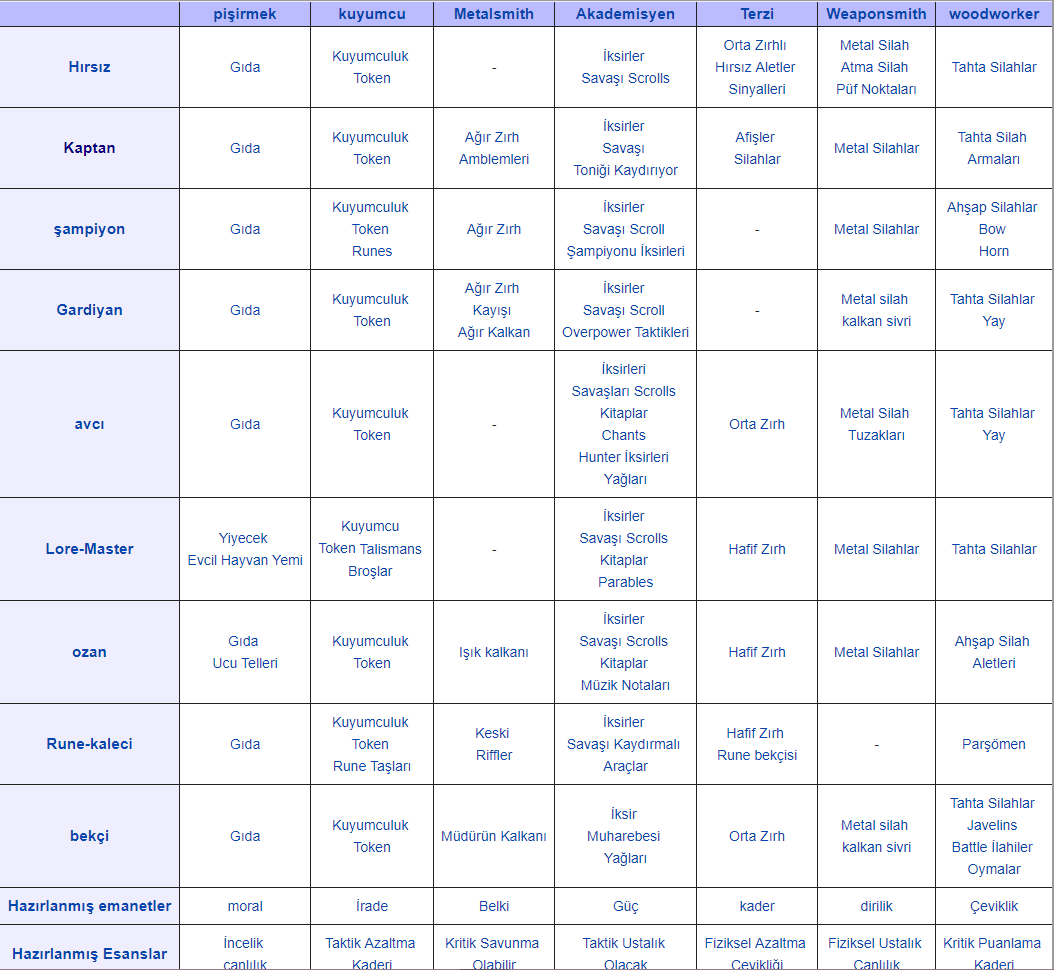Open Müdürün Kalkanı in bekçi row

point(493,836)
